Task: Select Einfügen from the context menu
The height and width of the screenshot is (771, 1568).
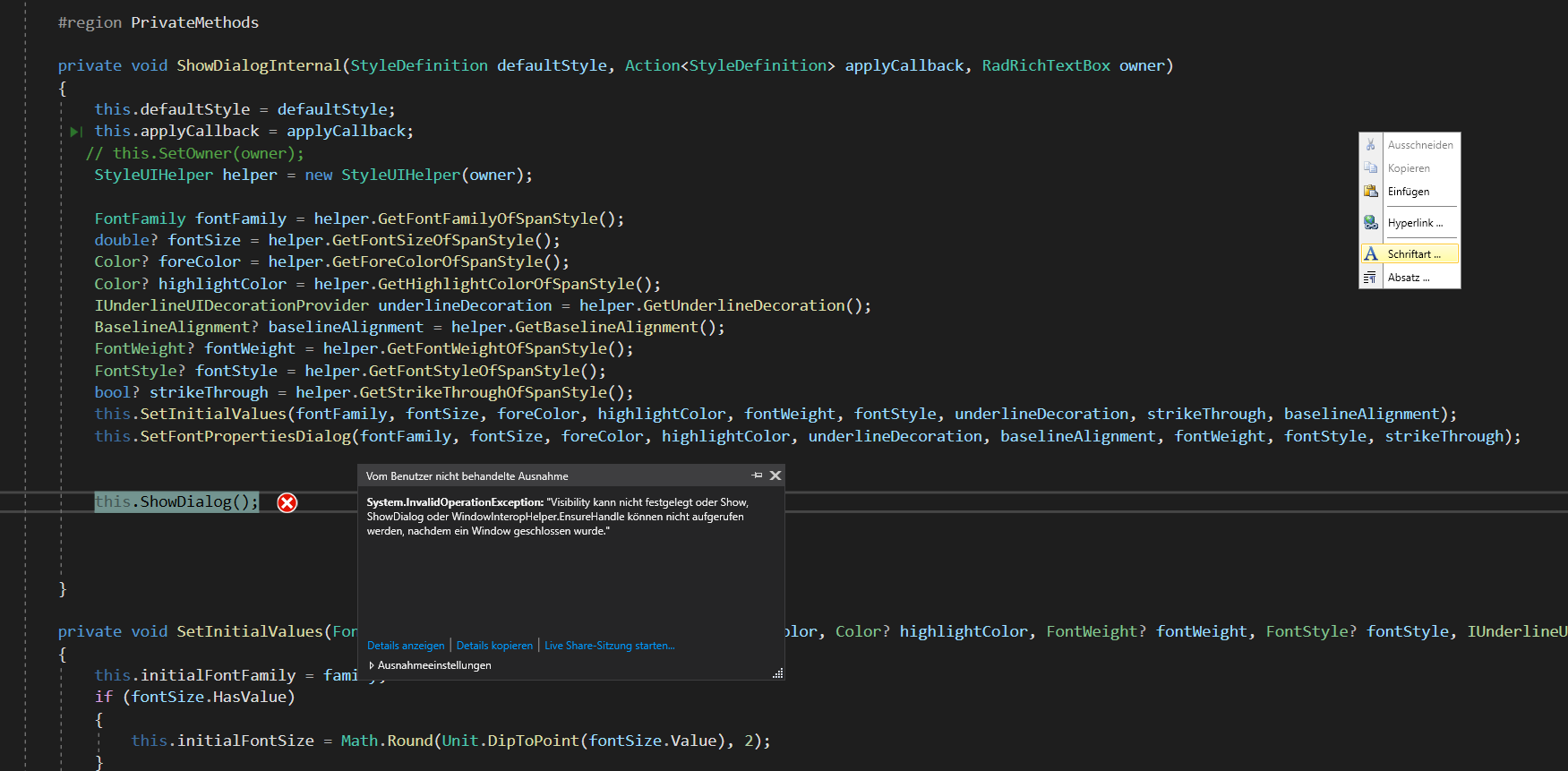Action: pos(1409,192)
